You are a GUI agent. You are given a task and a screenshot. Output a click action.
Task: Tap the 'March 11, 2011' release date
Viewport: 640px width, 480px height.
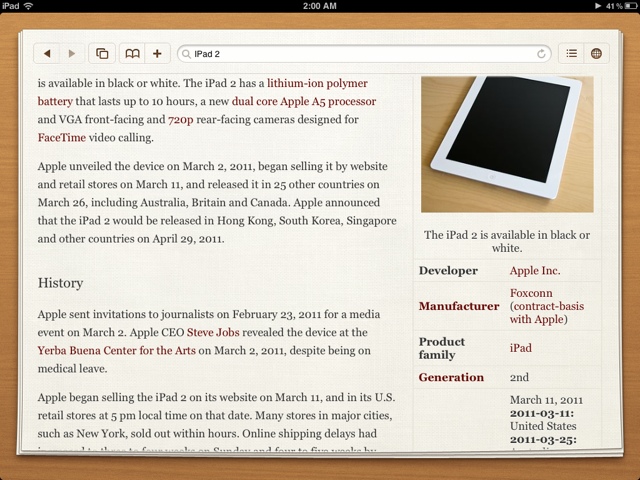pyautogui.click(x=546, y=400)
